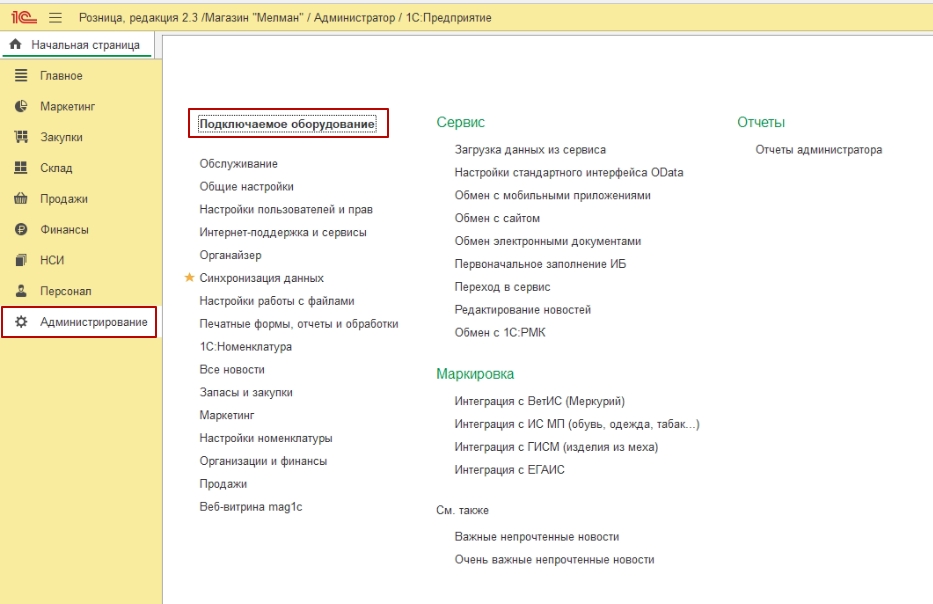
Task: Click the Администрирование gear icon
Action: (x=21, y=322)
